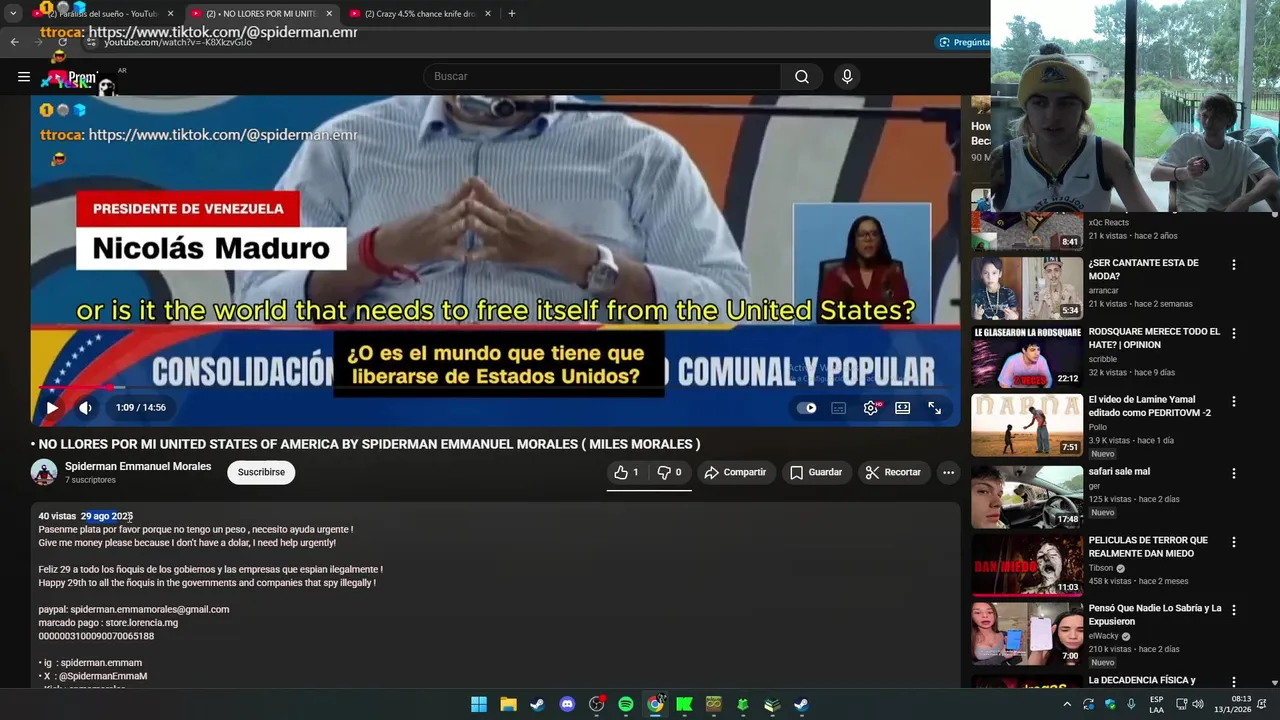Open options for ¿SER CANTANTE ESTA DE MODA?

[1233, 265]
